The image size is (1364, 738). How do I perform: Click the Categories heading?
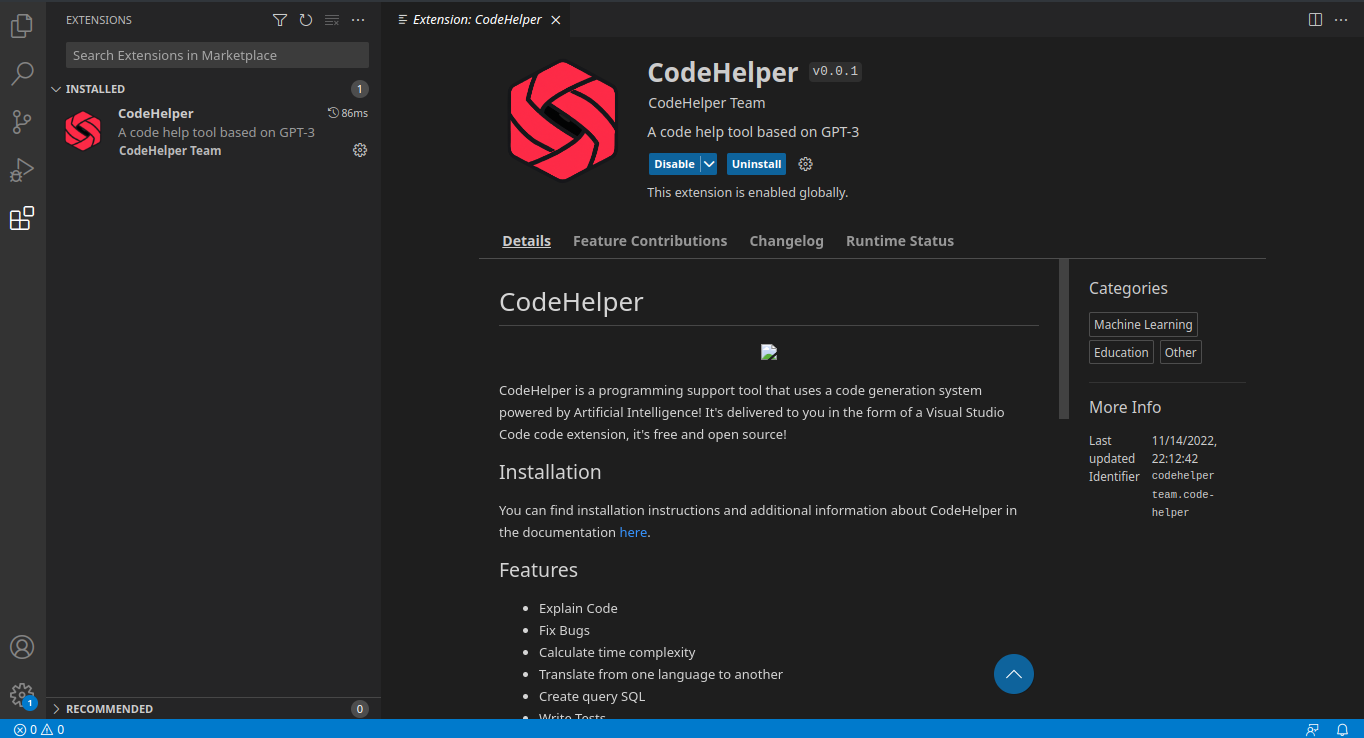(x=1128, y=288)
